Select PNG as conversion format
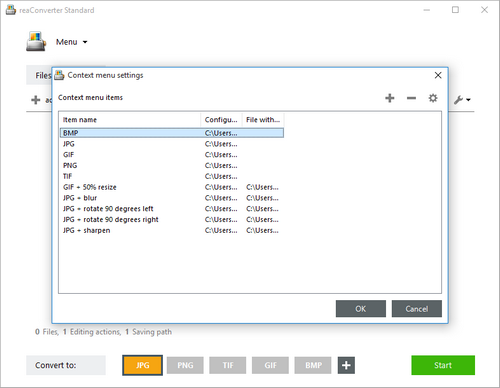 click(x=185, y=365)
